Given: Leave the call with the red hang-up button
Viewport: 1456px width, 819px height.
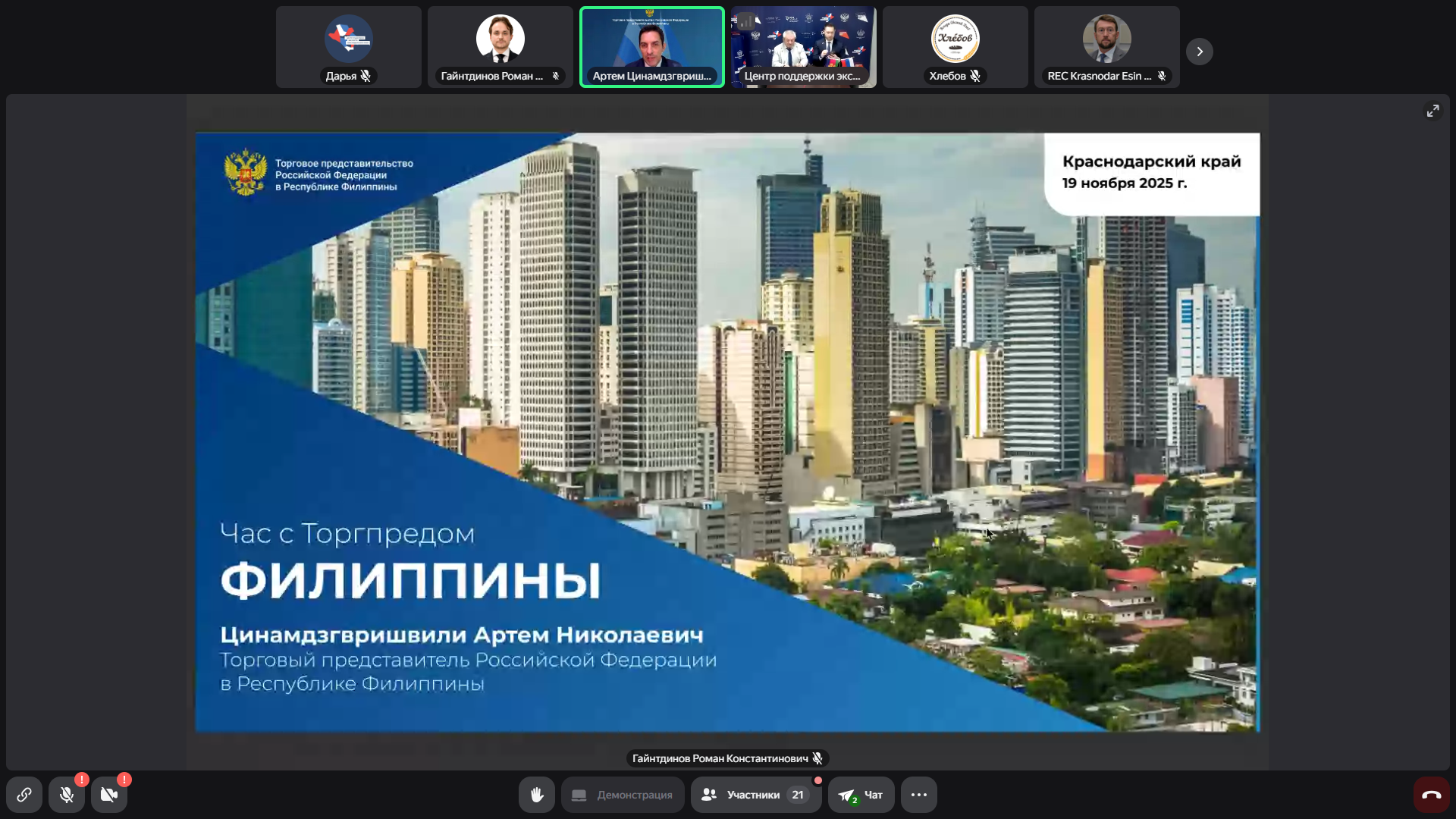Looking at the screenshot, I should (x=1432, y=795).
